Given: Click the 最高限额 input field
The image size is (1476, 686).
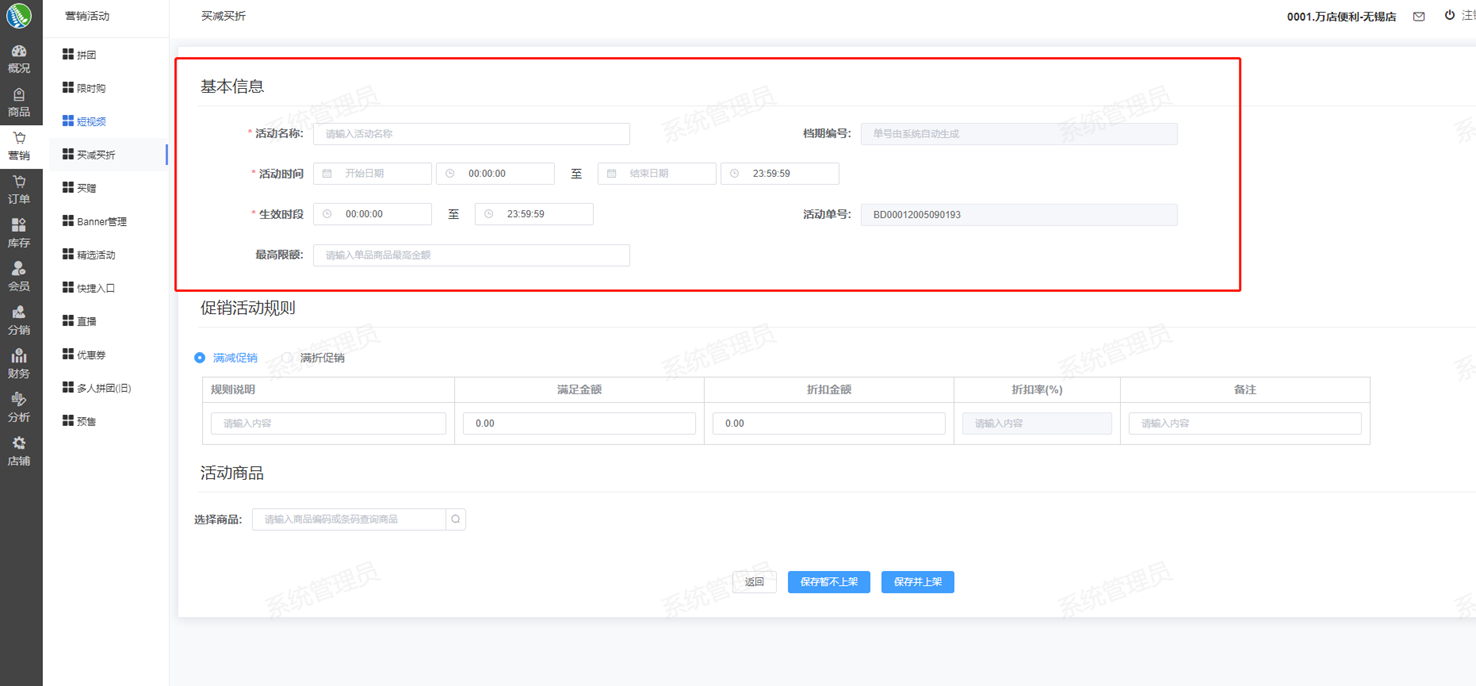Looking at the screenshot, I should point(471,255).
